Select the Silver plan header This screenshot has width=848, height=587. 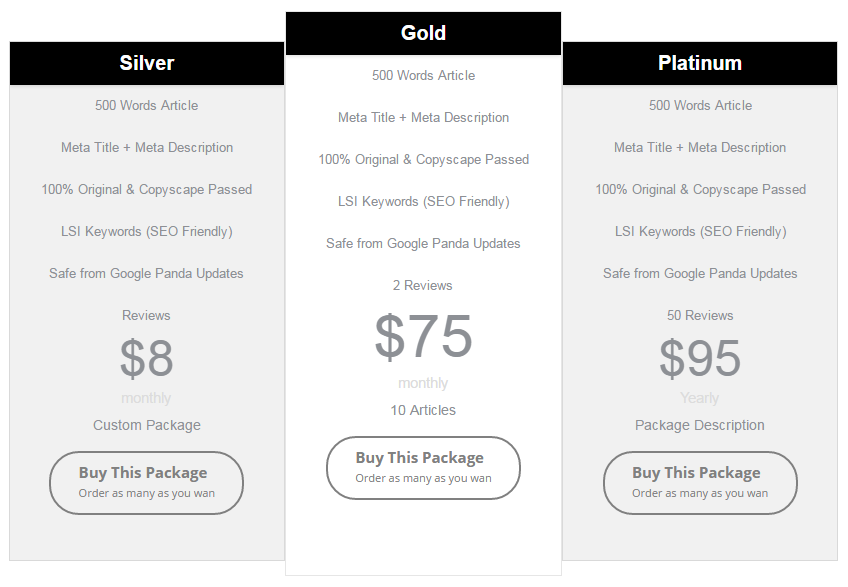147,63
